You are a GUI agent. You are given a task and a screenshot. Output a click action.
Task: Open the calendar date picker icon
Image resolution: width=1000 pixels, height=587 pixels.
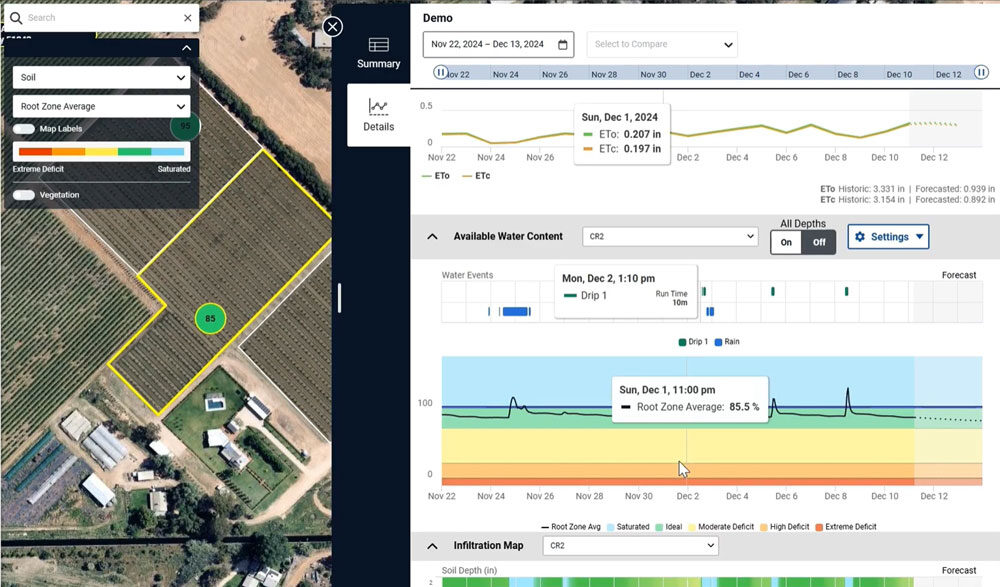[x=562, y=45]
